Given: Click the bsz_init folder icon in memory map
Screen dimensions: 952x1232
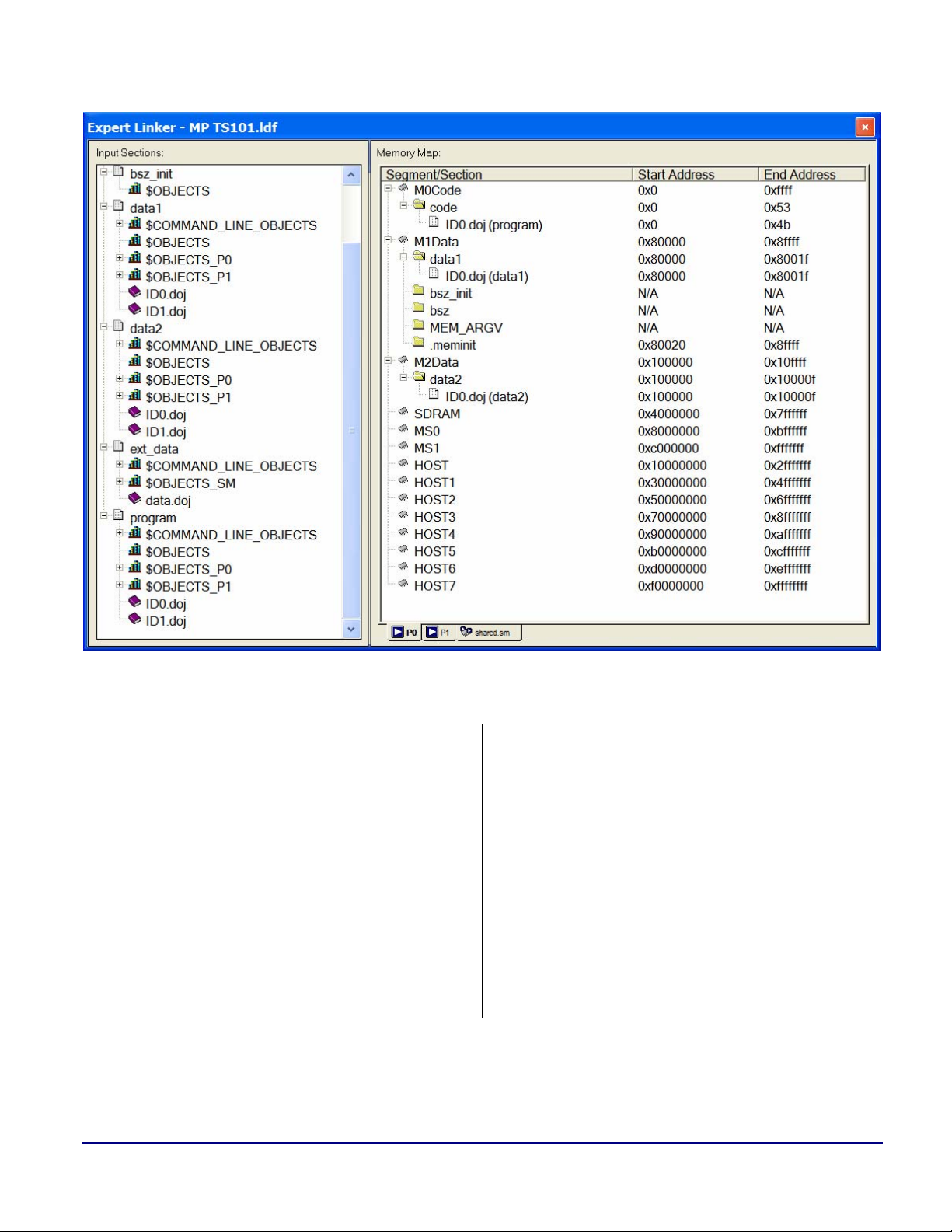Looking at the screenshot, I should [419, 291].
